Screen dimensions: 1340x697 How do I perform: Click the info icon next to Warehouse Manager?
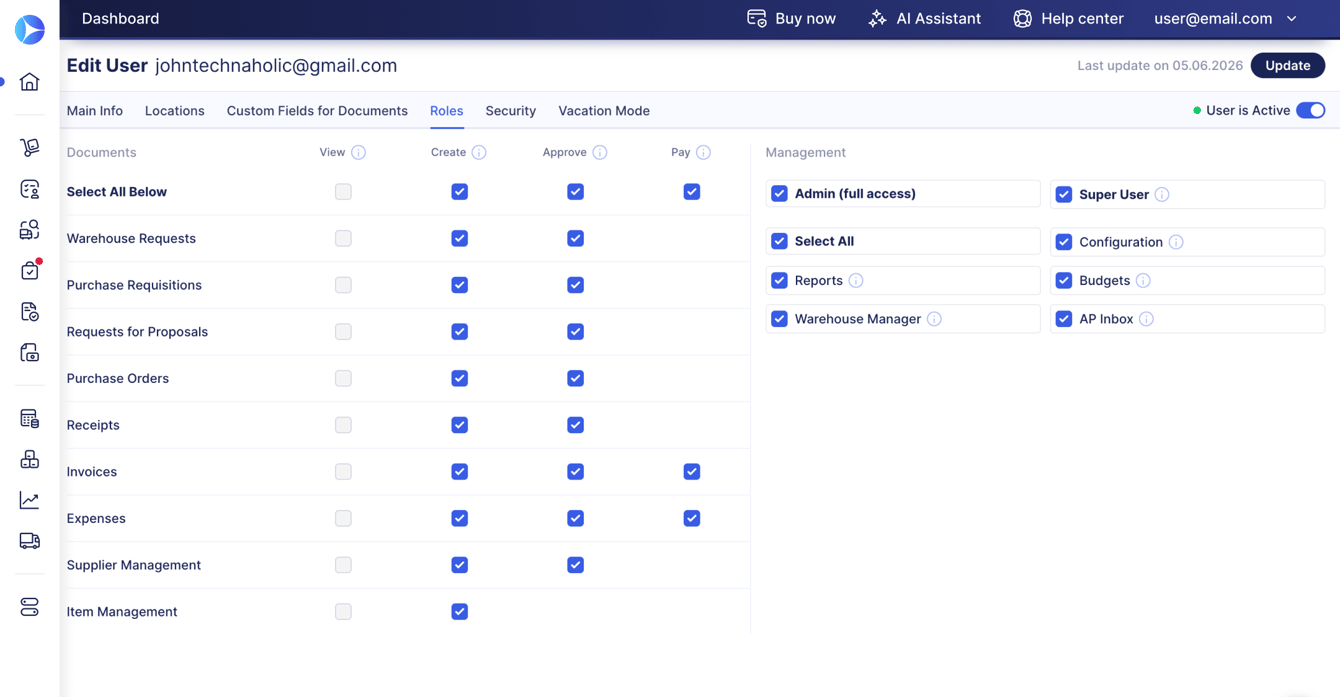(x=934, y=319)
